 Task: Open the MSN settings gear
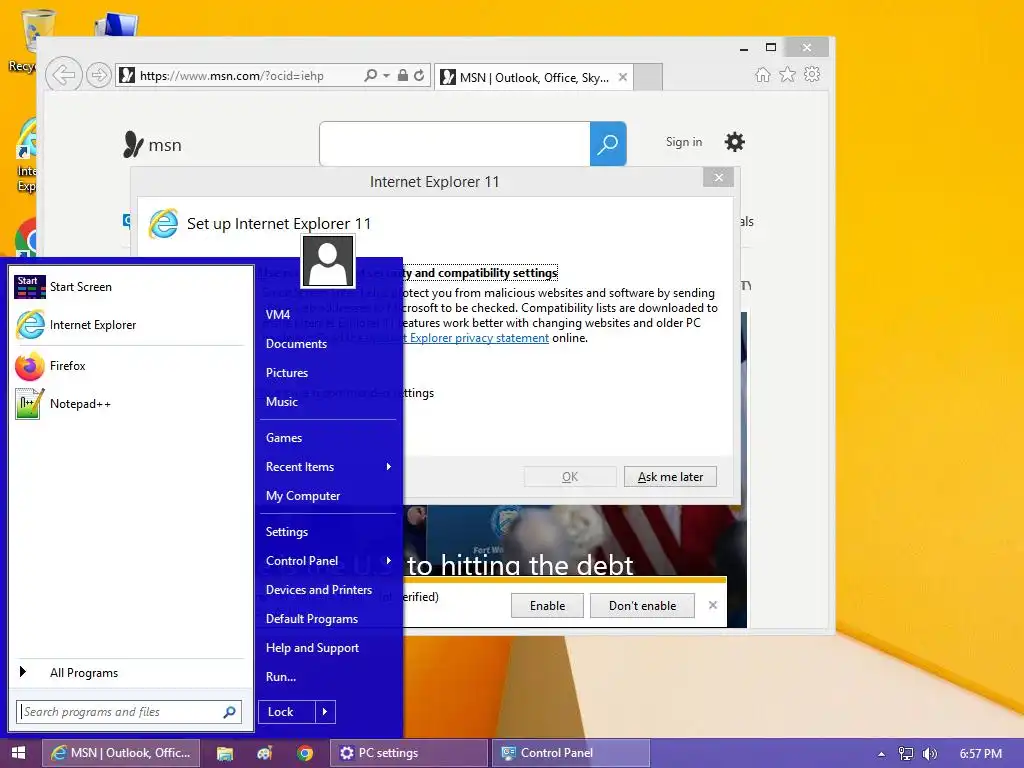tap(735, 142)
